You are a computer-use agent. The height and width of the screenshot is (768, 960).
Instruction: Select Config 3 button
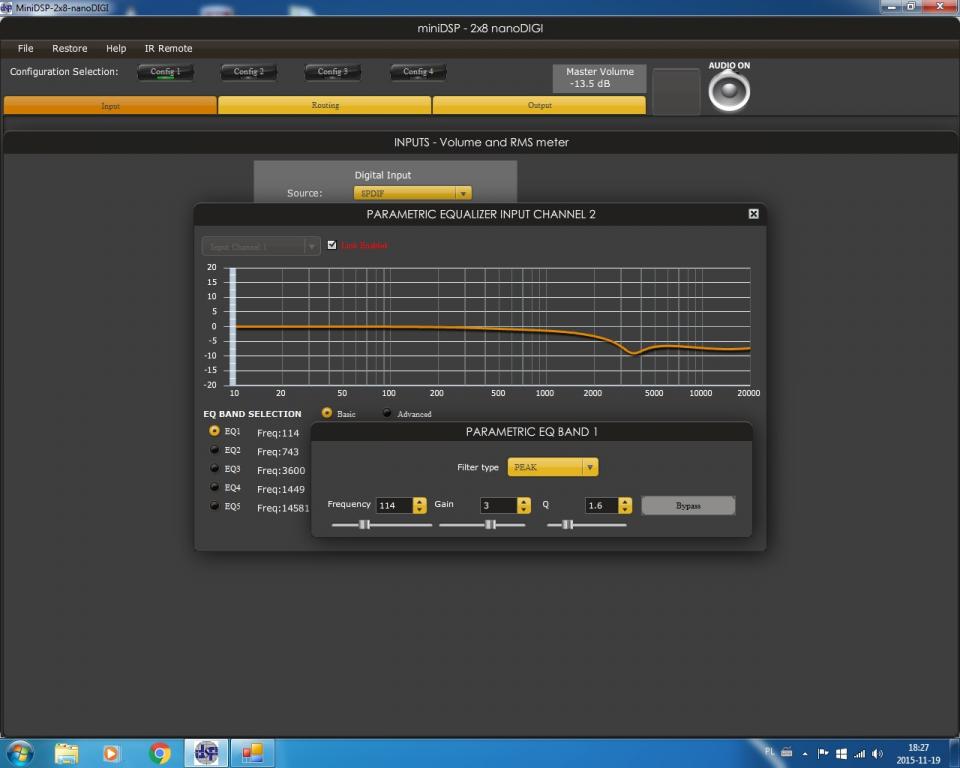tap(332, 72)
